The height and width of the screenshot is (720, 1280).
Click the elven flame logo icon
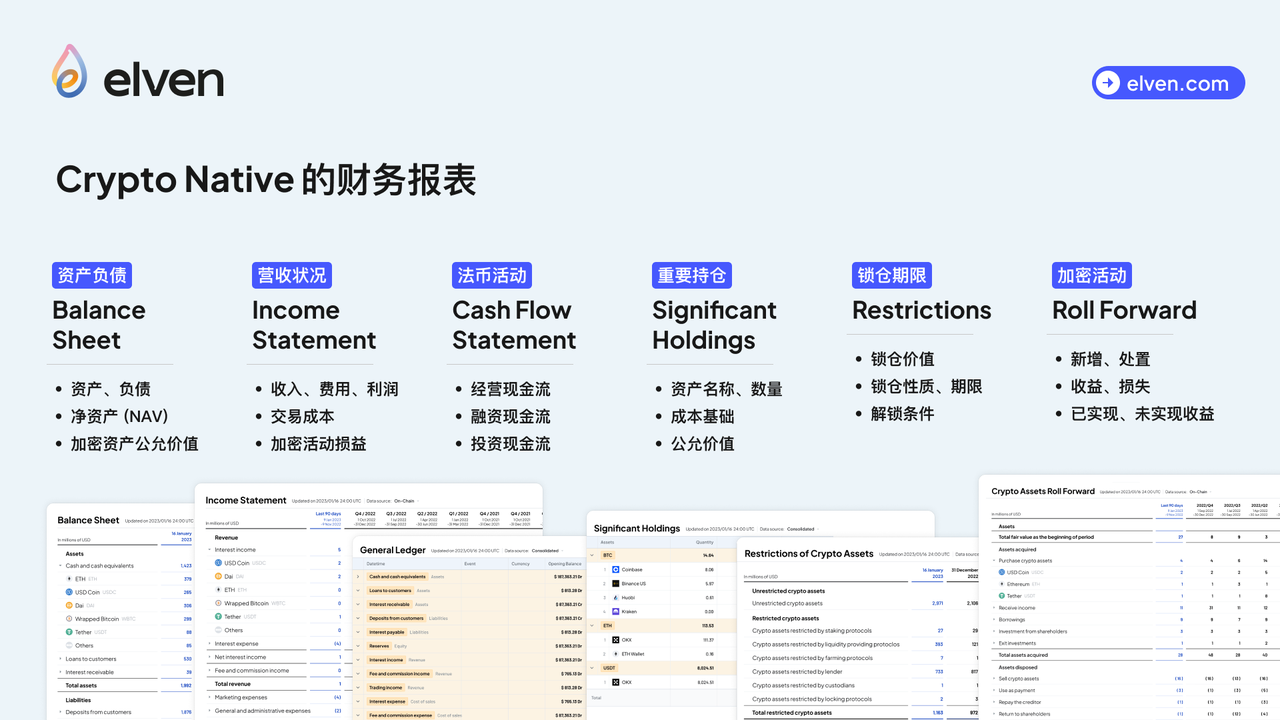pos(69,72)
